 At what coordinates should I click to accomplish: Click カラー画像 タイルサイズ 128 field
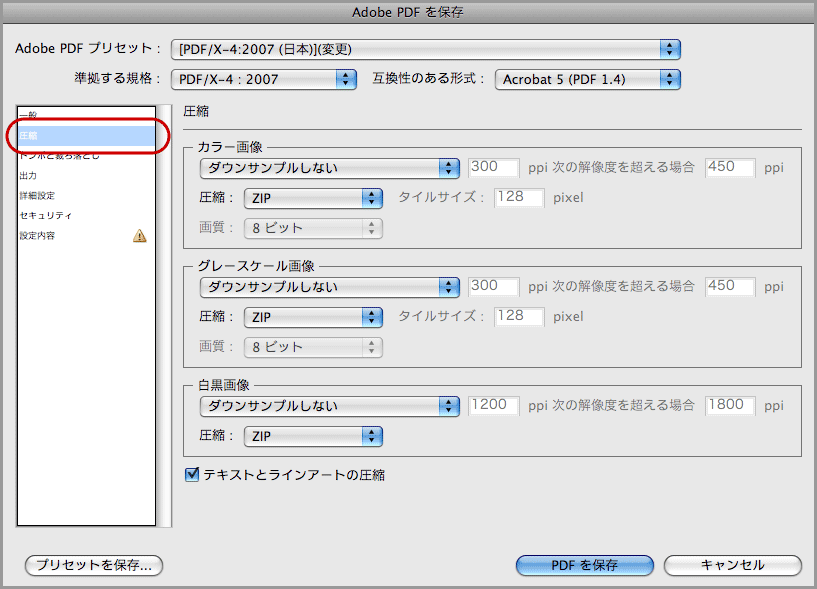[519, 198]
